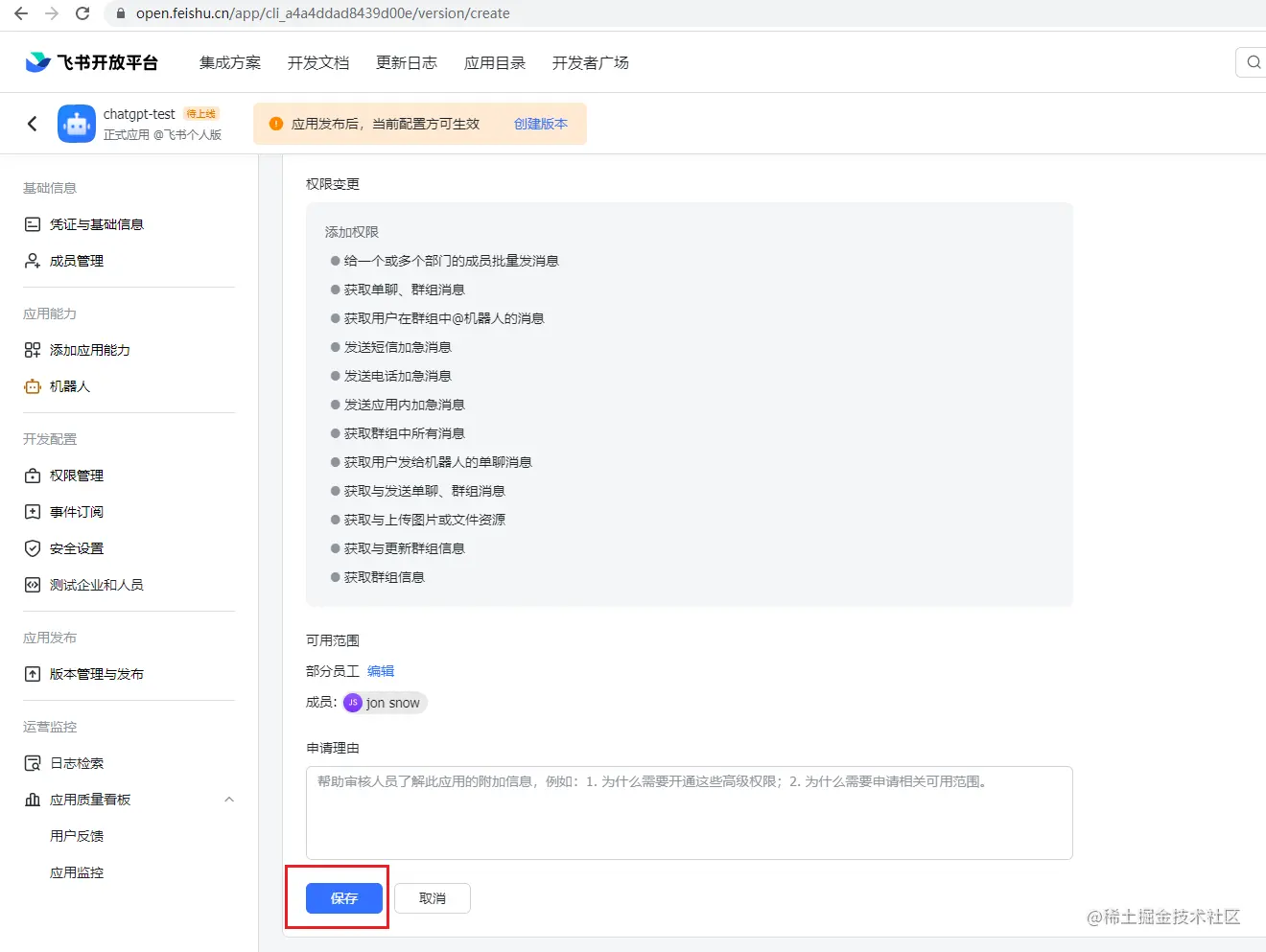Click the Feishu Open Platform logo
Screen dimensions: 1266x952
tap(91, 62)
